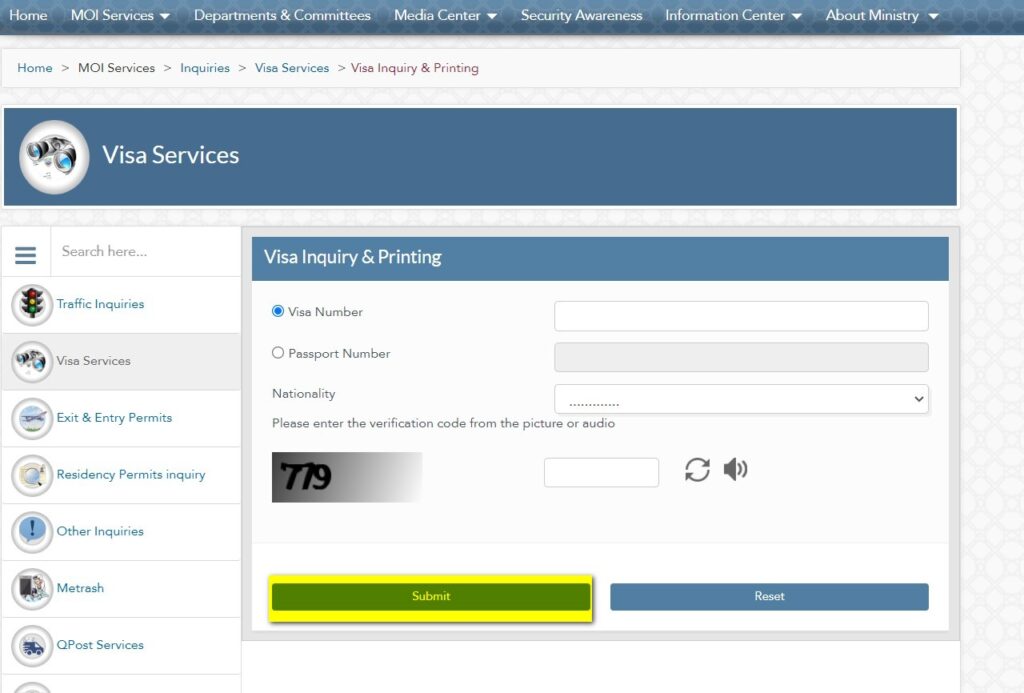1024x693 pixels.
Task: Click the QPost Services truck icon
Action: coord(32,646)
